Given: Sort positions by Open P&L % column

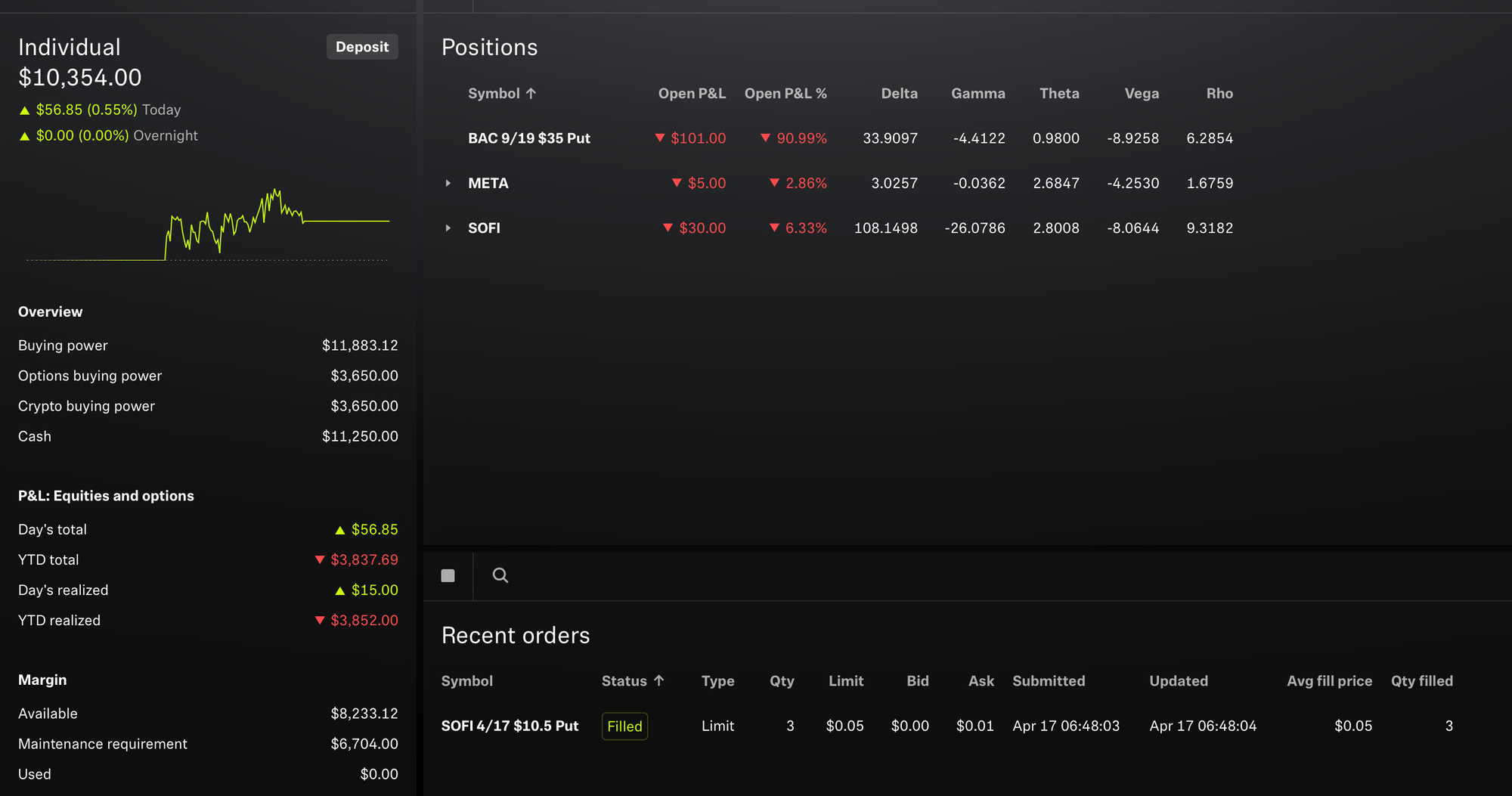Looking at the screenshot, I should (x=785, y=93).
